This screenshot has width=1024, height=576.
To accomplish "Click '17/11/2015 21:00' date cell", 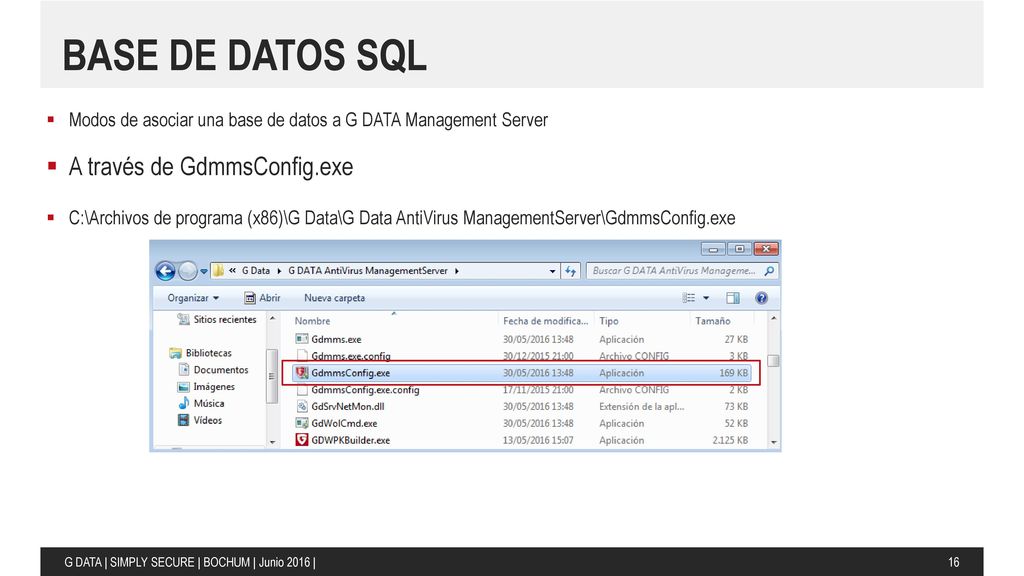I will [x=538, y=390].
